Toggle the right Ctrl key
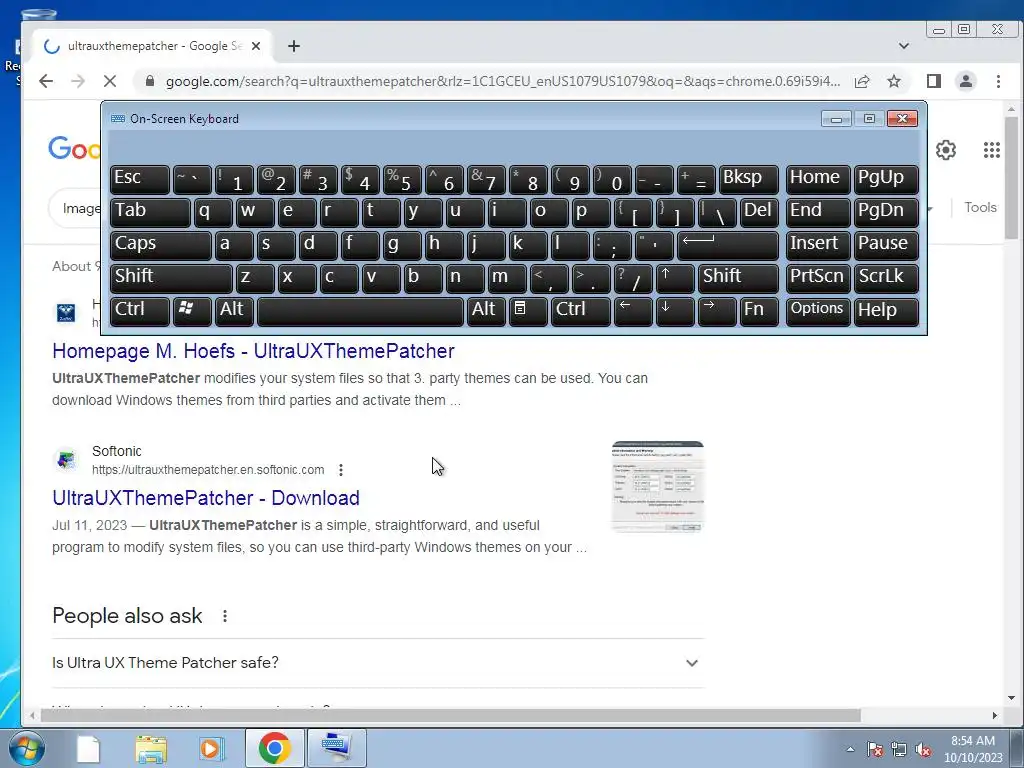1024x768 pixels. tap(581, 310)
